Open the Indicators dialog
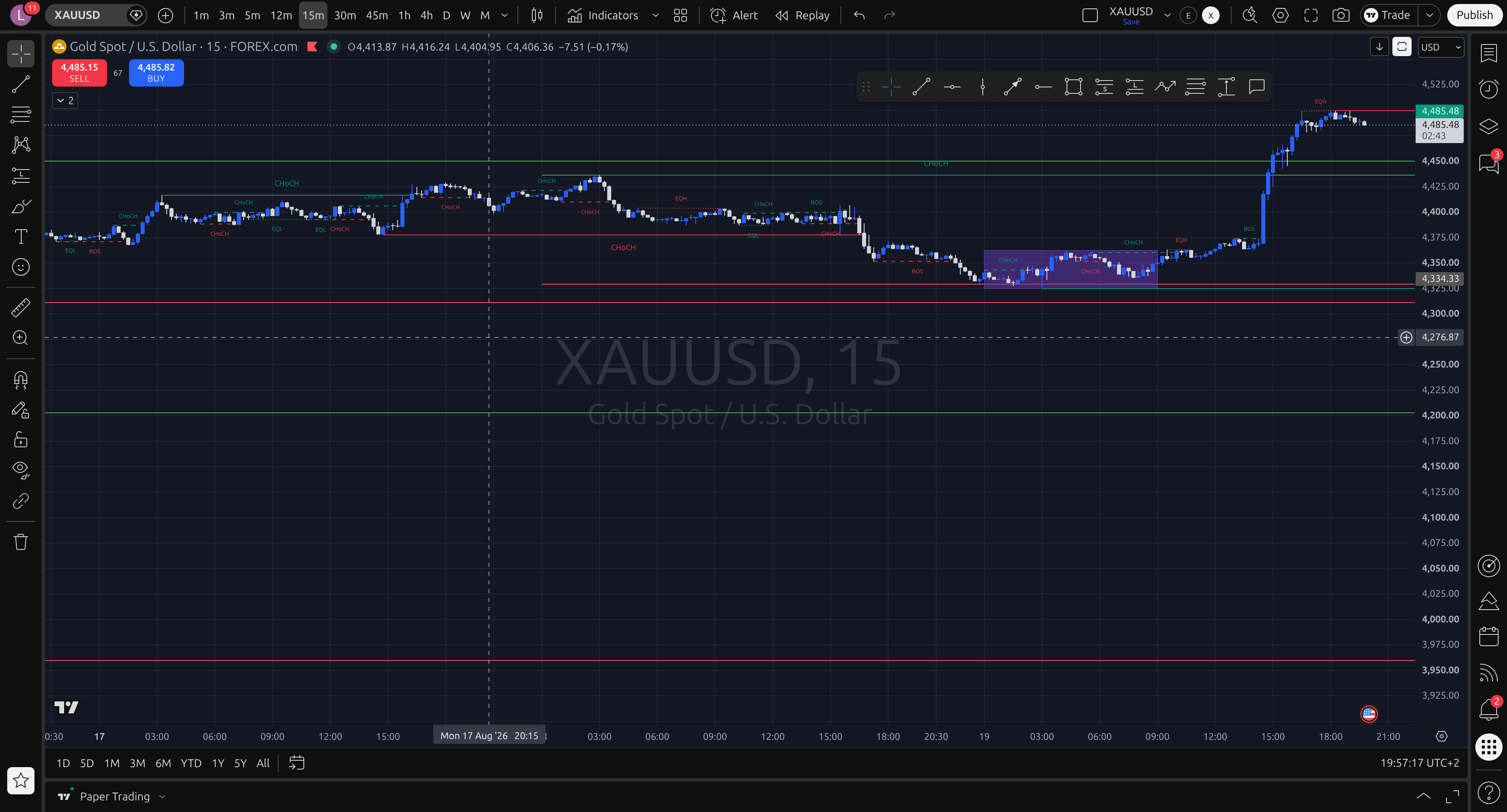Image resolution: width=1507 pixels, height=812 pixels. (x=603, y=15)
